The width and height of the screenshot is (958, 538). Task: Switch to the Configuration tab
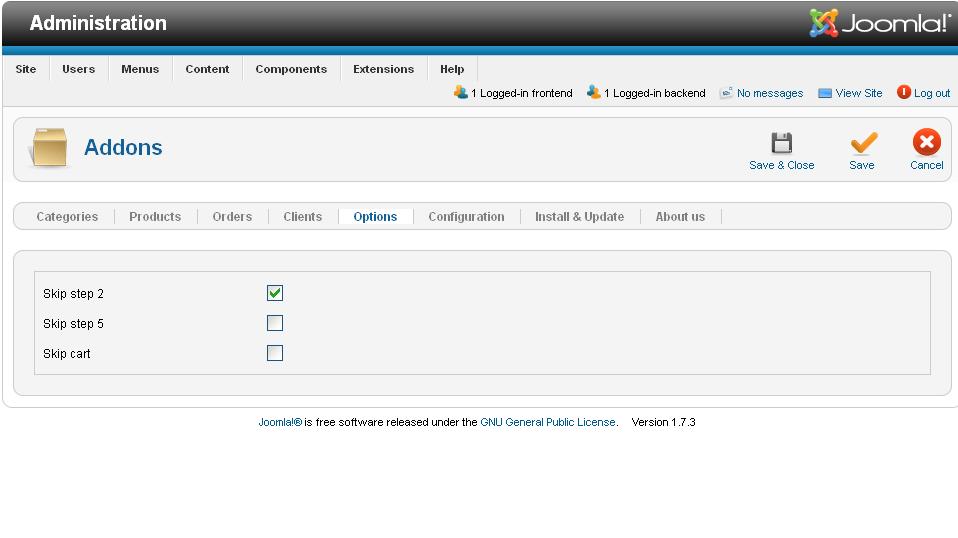466,217
